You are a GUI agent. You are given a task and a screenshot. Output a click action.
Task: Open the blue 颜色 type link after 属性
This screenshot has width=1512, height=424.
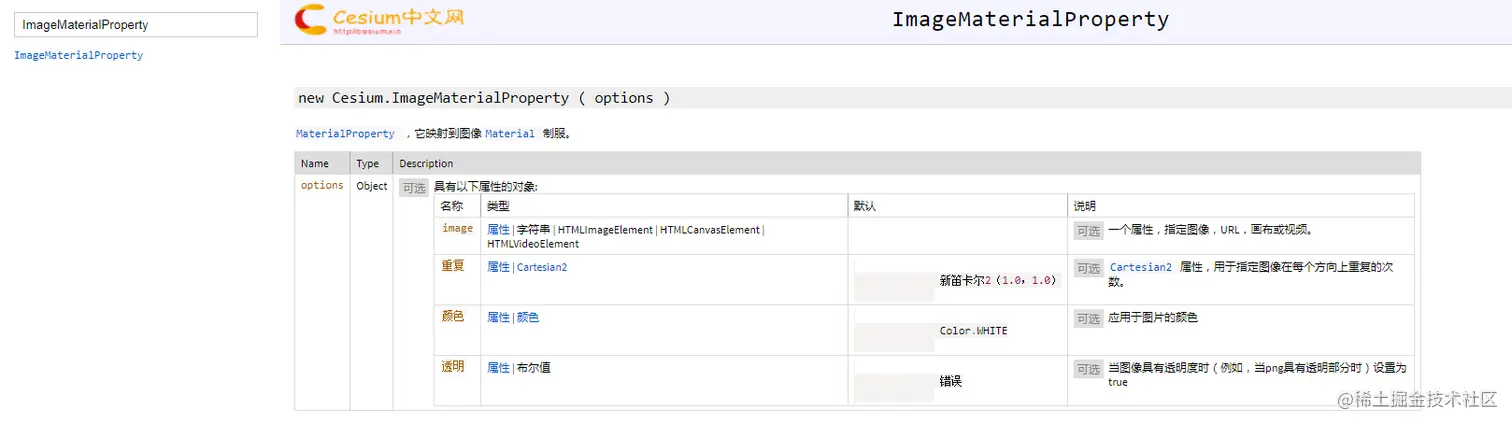coord(528,318)
